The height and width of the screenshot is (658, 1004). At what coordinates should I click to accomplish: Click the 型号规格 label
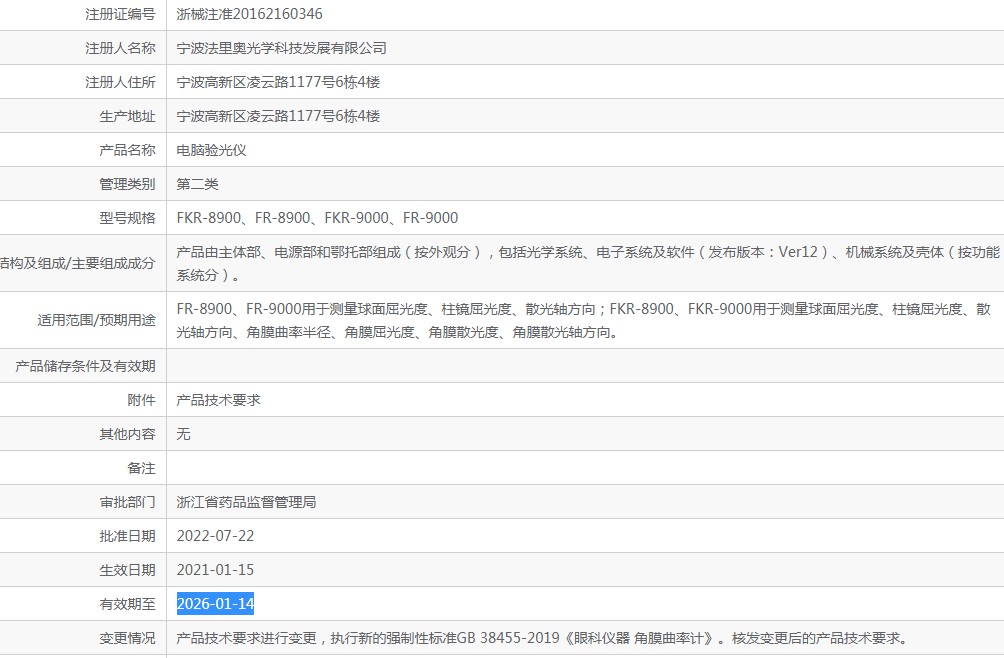[127, 218]
